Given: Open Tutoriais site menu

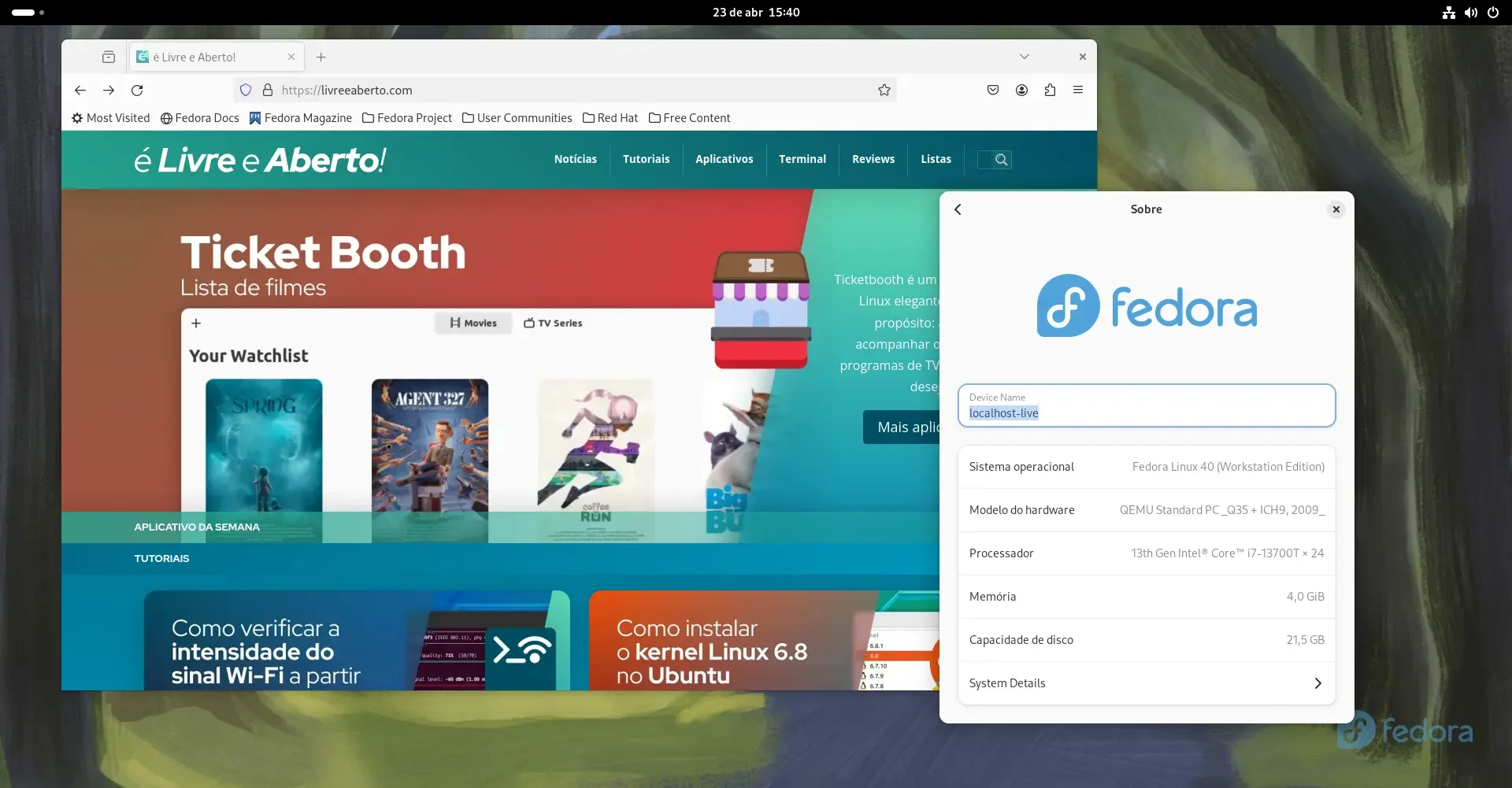Looking at the screenshot, I should pyautogui.click(x=647, y=159).
